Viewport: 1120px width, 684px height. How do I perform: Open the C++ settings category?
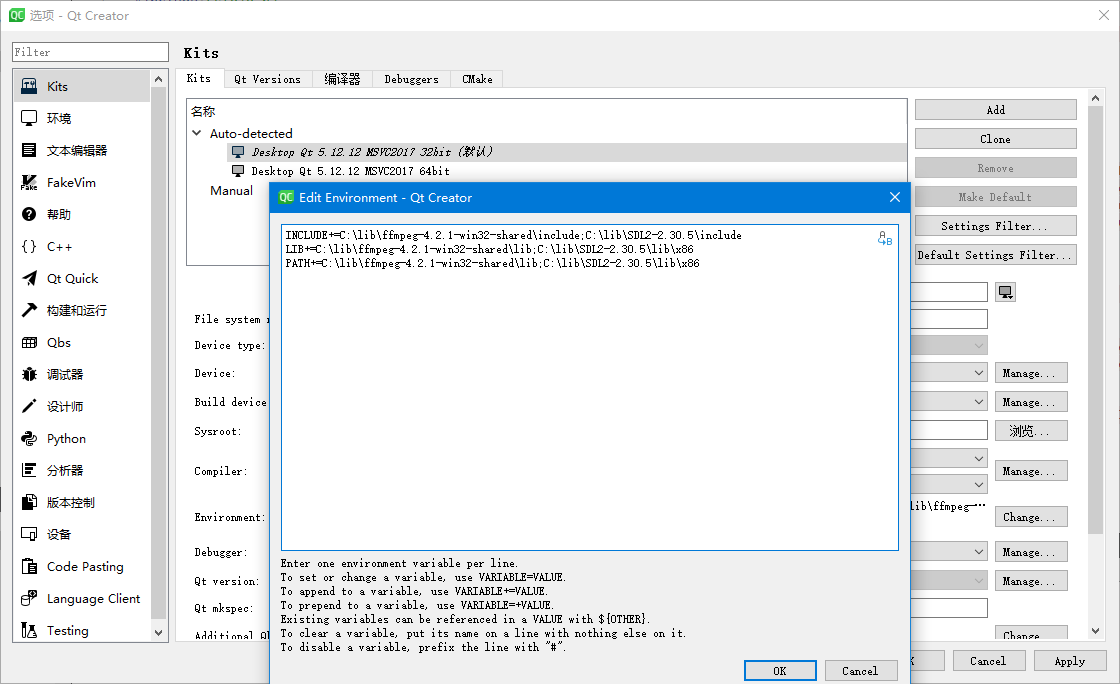tap(81, 246)
